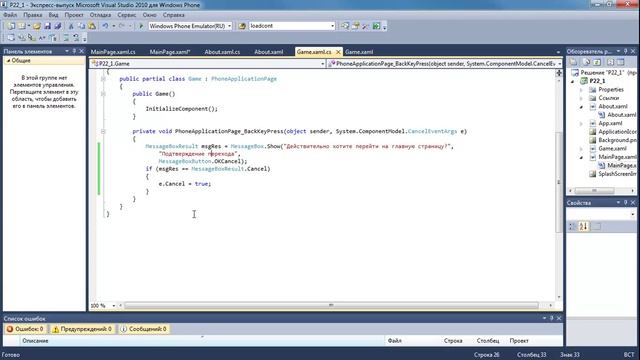Collapse the Game class outline in the editor
Screen dimensions: 640x360
tap(103, 79)
